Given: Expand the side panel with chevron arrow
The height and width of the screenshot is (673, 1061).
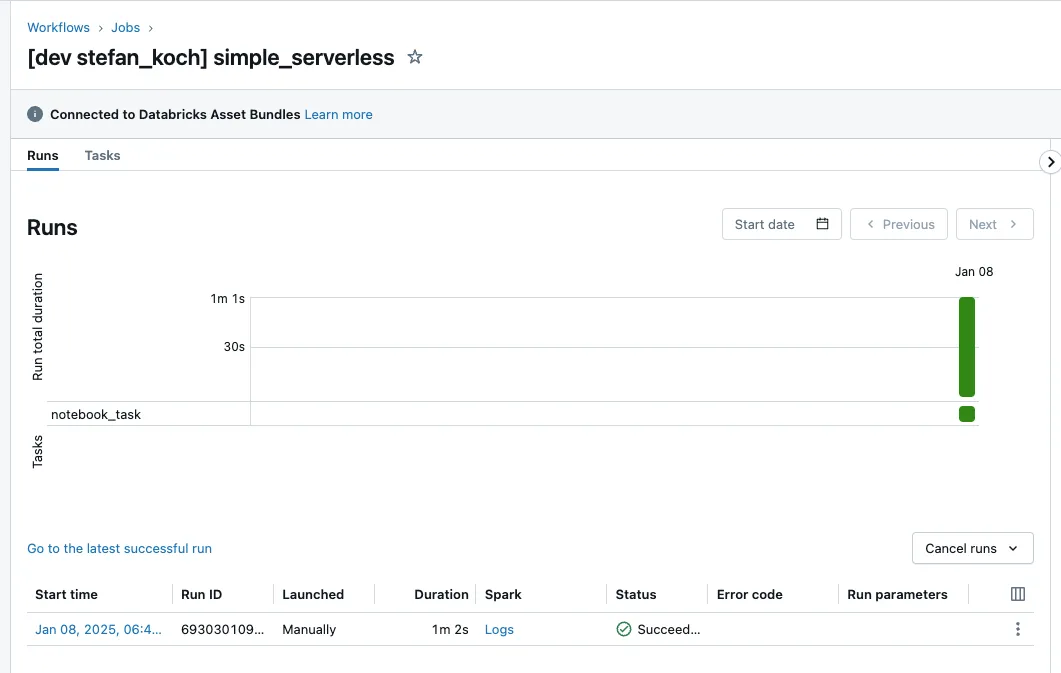Looking at the screenshot, I should click(x=1050, y=162).
